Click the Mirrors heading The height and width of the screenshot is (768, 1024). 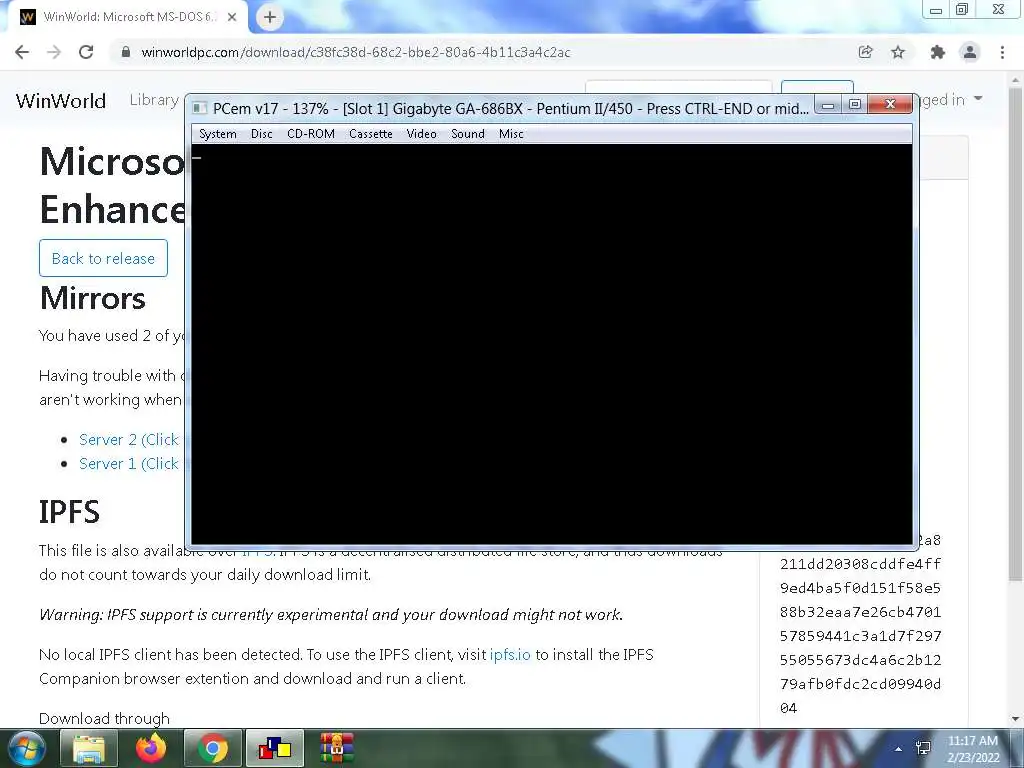[93, 298]
